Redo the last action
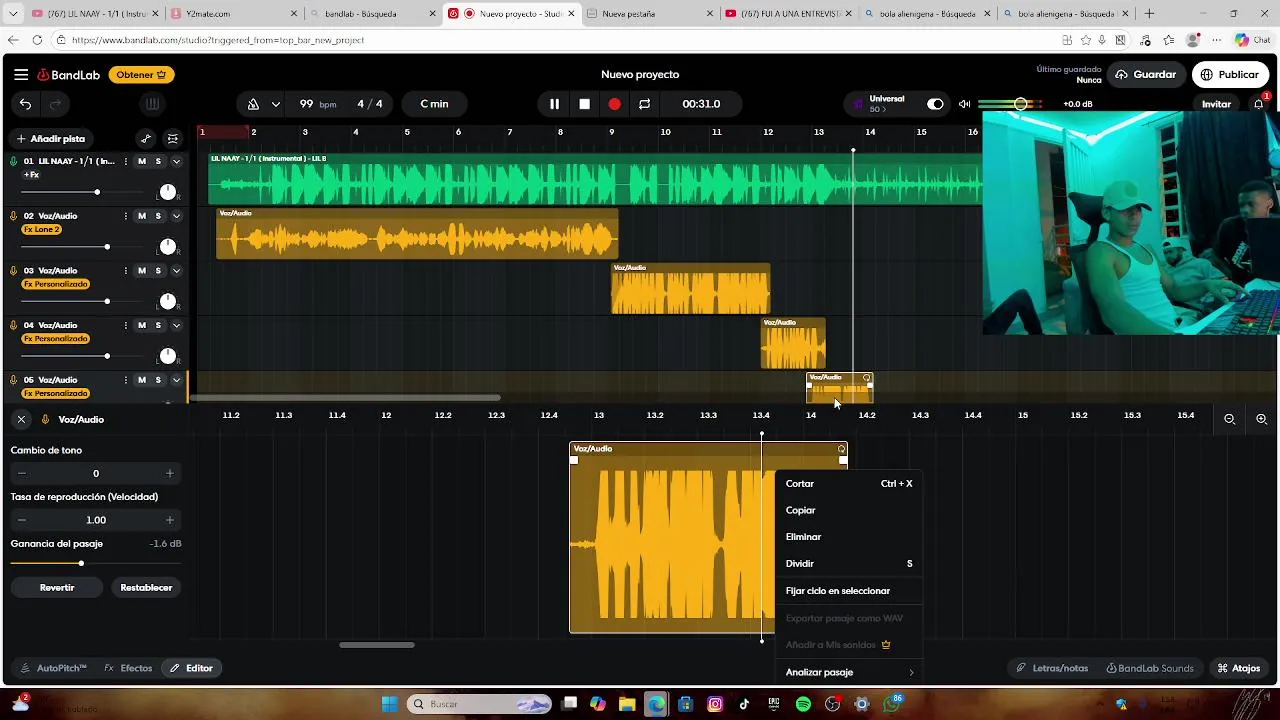This screenshot has width=1280, height=720. coord(56,104)
